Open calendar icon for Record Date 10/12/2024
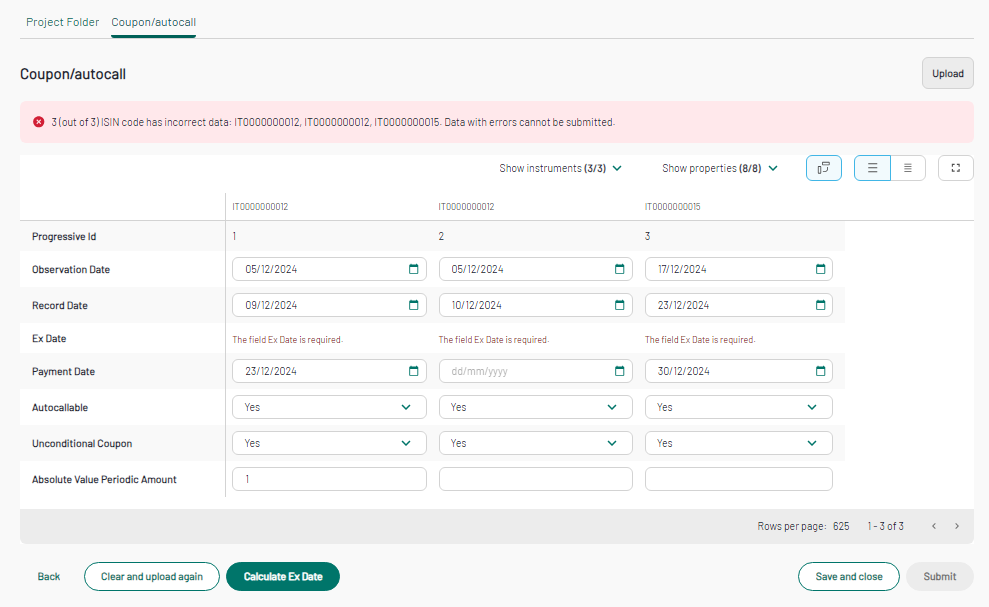This screenshot has height=607, width=989. tap(619, 305)
